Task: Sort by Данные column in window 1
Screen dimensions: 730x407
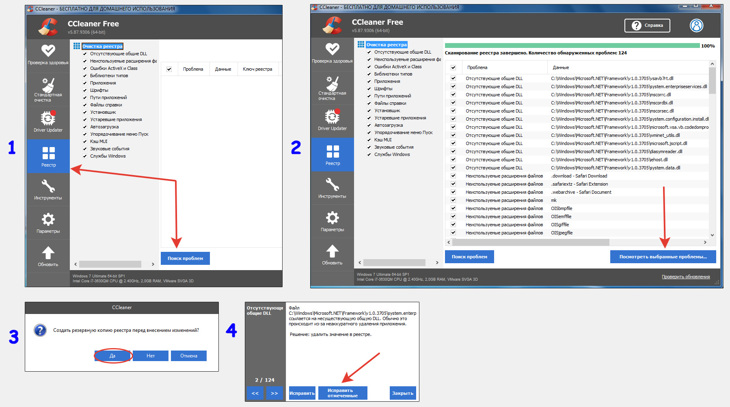Action: pyautogui.click(x=223, y=69)
